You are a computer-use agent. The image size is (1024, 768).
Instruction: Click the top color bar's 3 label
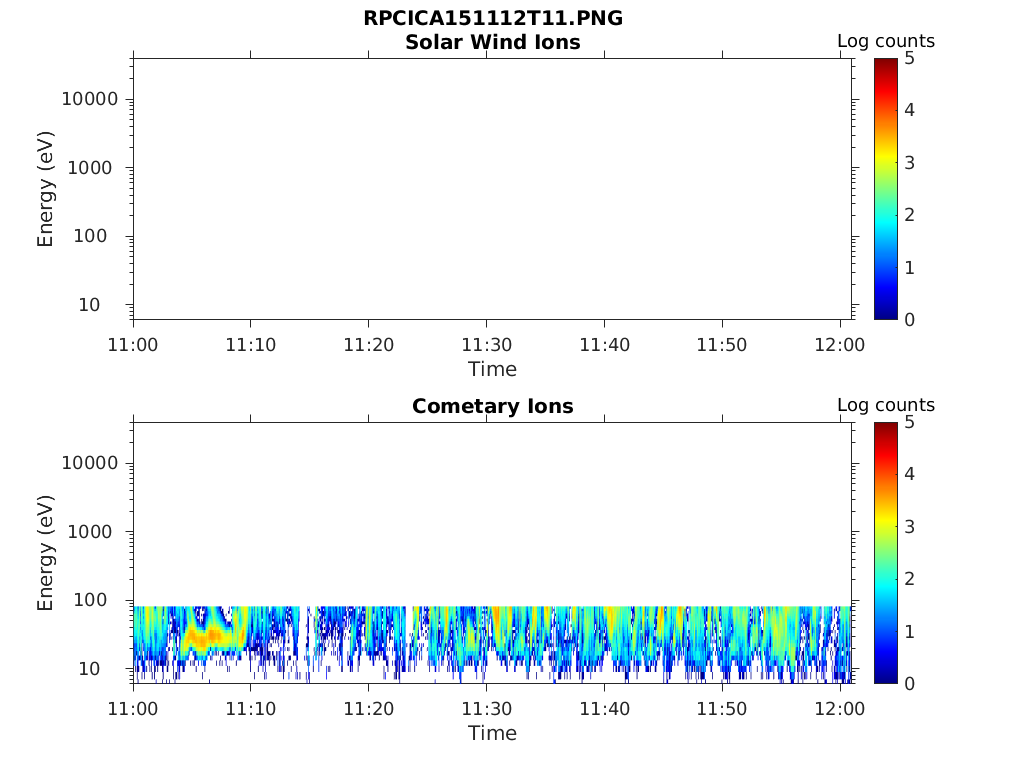909,163
